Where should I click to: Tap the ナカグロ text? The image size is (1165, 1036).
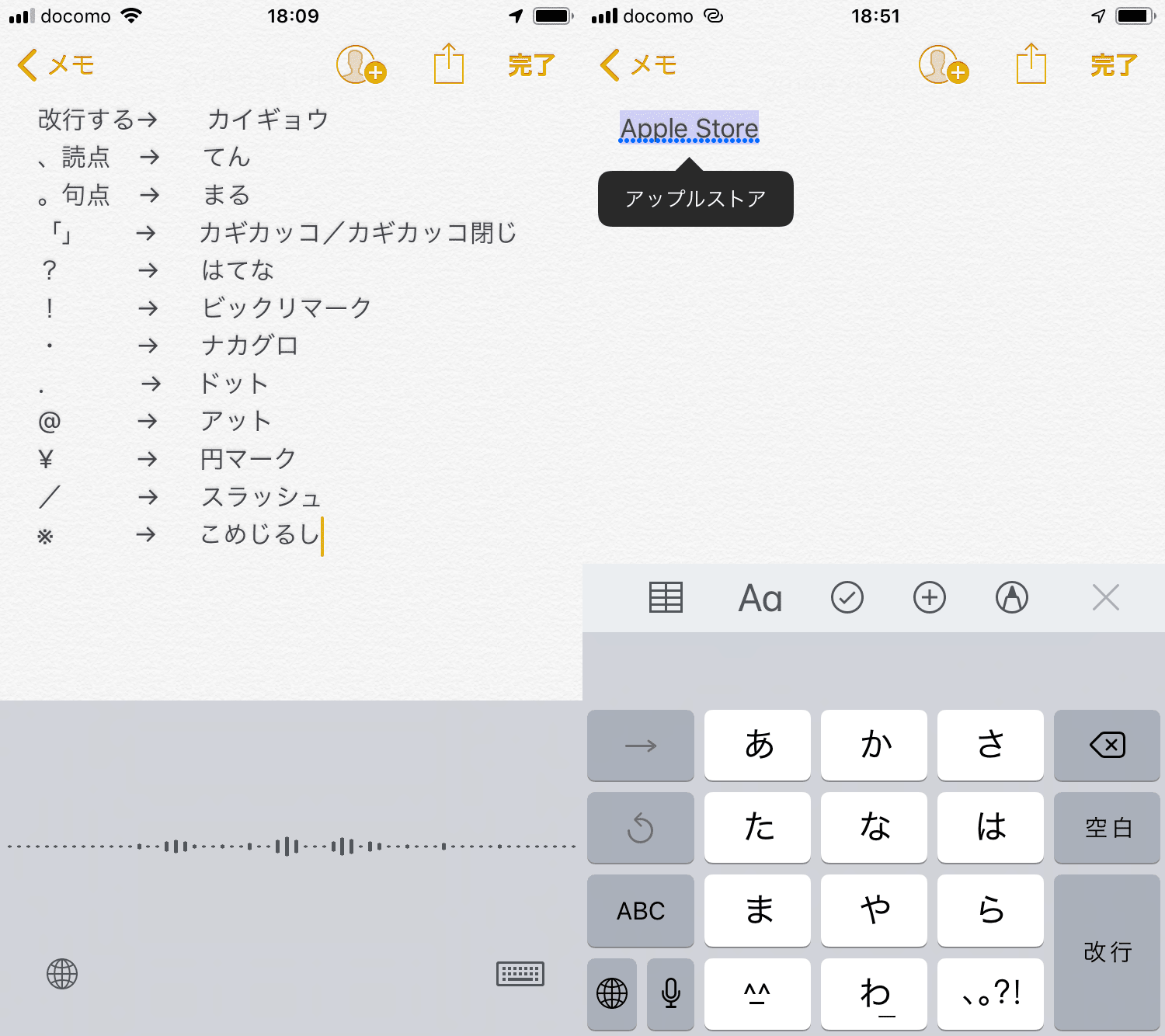click(250, 345)
